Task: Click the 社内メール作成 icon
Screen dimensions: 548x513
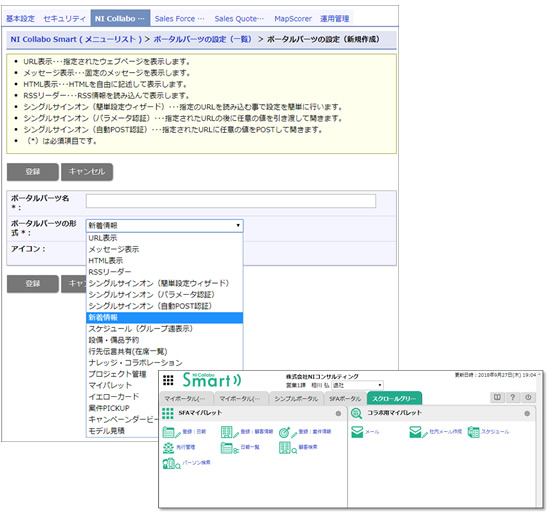Action: [418, 432]
